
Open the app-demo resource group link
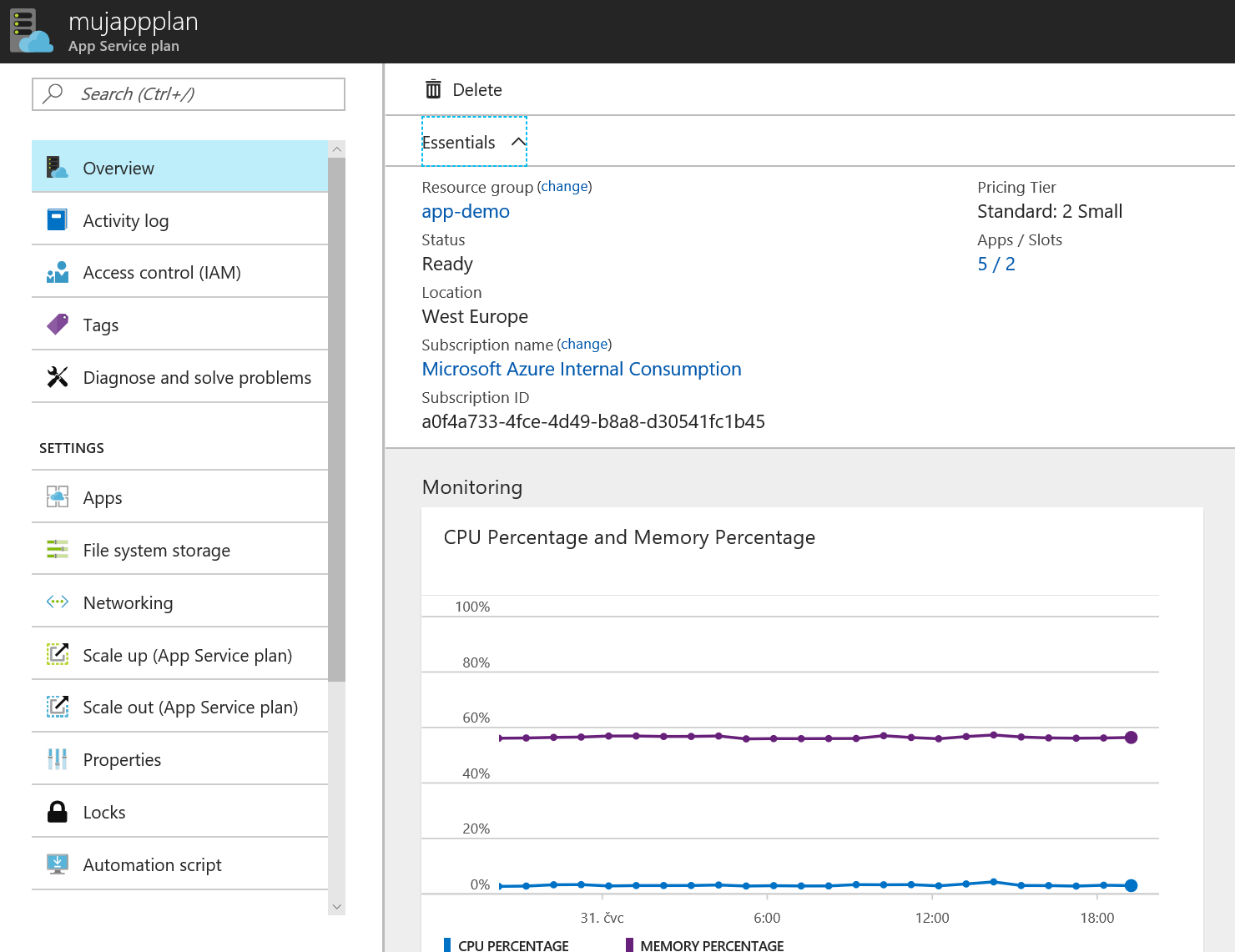click(x=466, y=211)
